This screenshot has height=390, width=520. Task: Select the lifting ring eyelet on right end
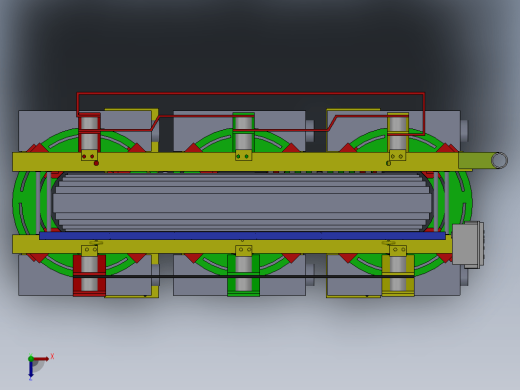[499, 160]
